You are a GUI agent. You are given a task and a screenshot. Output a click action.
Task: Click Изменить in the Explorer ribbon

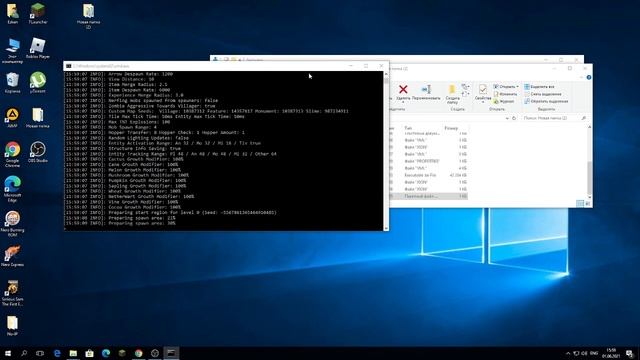pos(505,94)
